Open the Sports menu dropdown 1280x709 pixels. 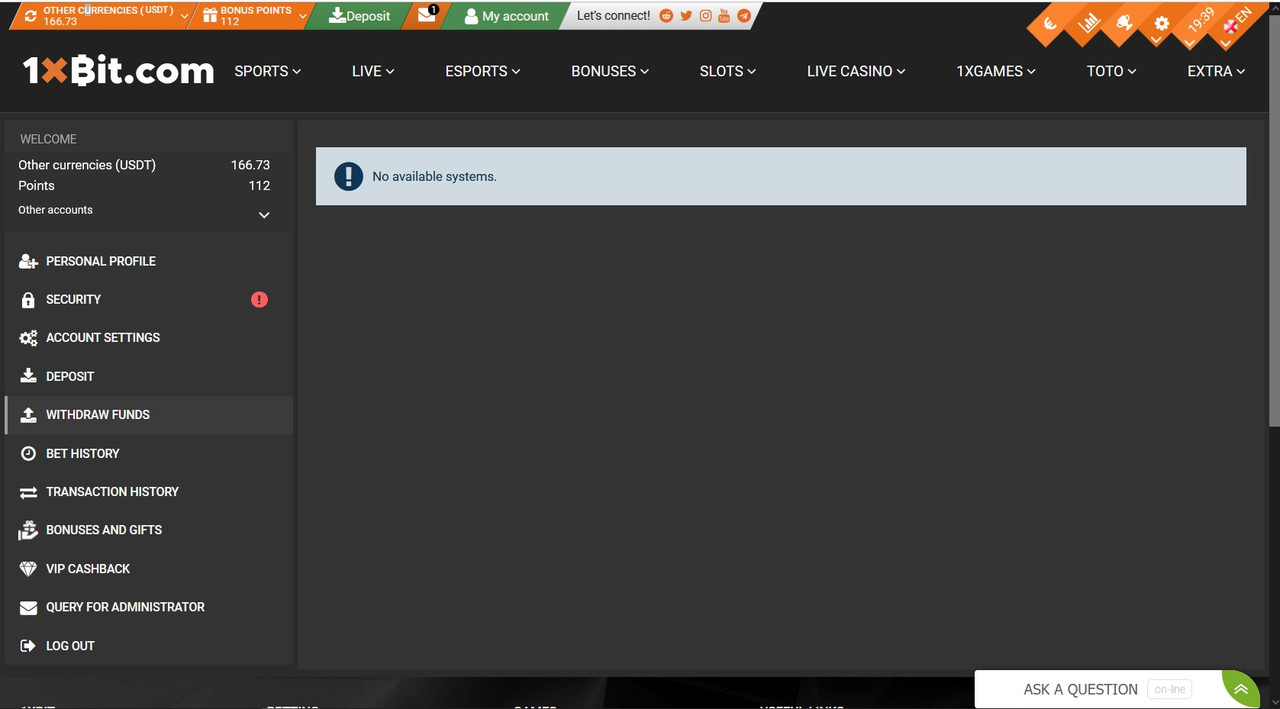(x=267, y=71)
